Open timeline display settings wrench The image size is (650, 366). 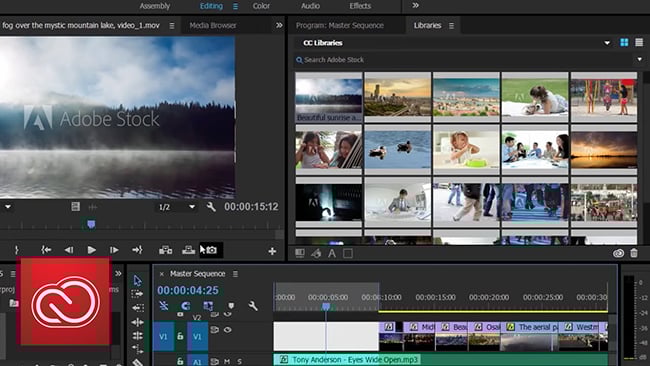[253, 306]
